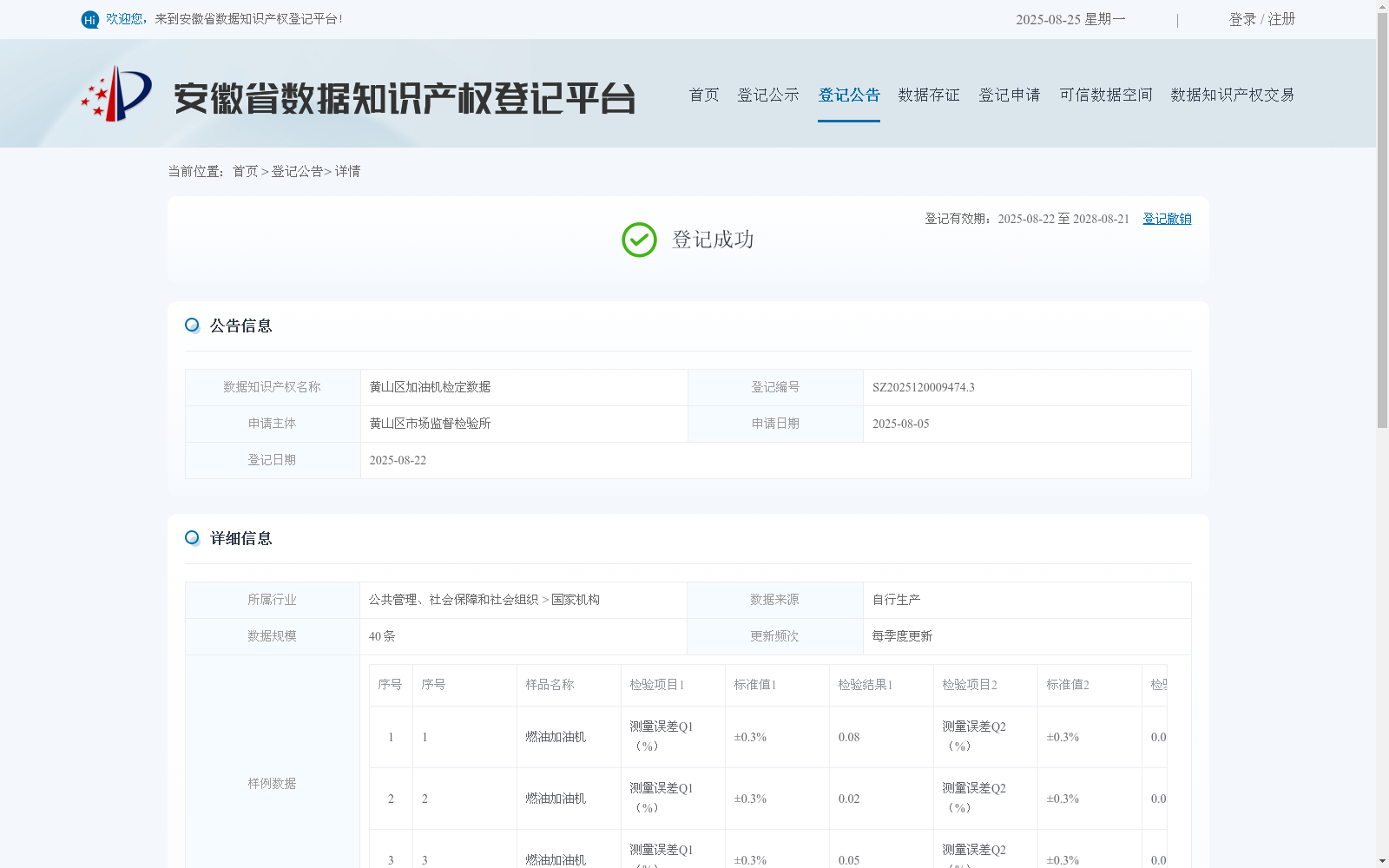Click data scale value 40 条
Image resolution: width=1389 pixels, height=868 pixels.
point(382,636)
